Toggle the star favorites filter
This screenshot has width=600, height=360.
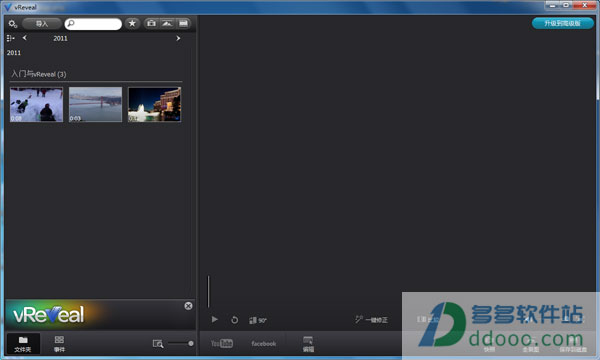pyautogui.click(x=132, y=24)
